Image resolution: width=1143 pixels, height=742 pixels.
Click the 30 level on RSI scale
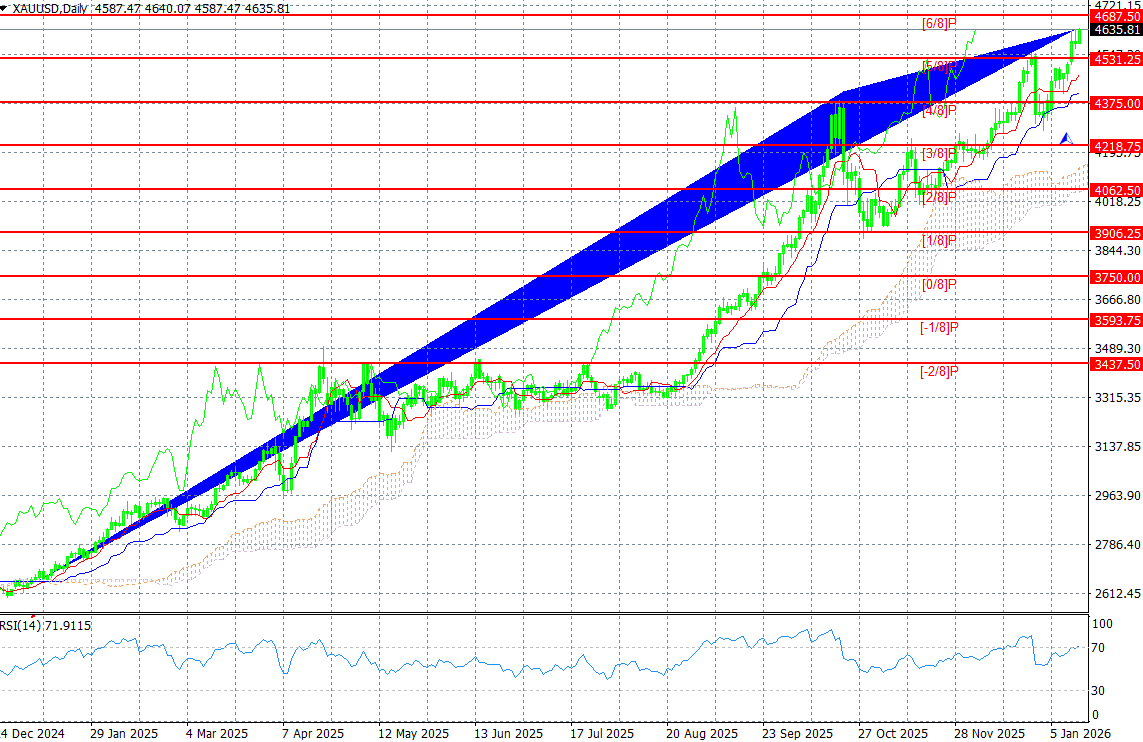tap(1098, 690)
